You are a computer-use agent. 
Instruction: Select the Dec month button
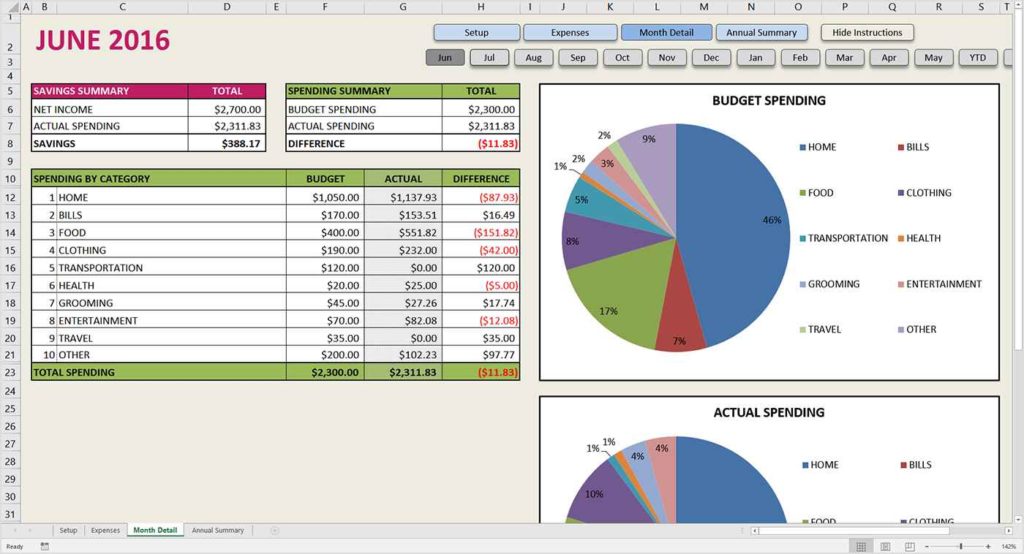[711, 57]
